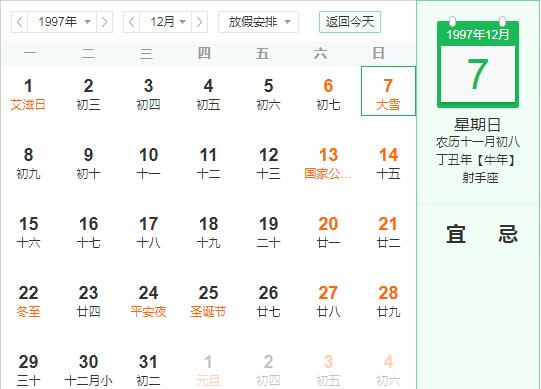541x389 pixels.
Task: Select December 29 三十
Action: [28, 370]
